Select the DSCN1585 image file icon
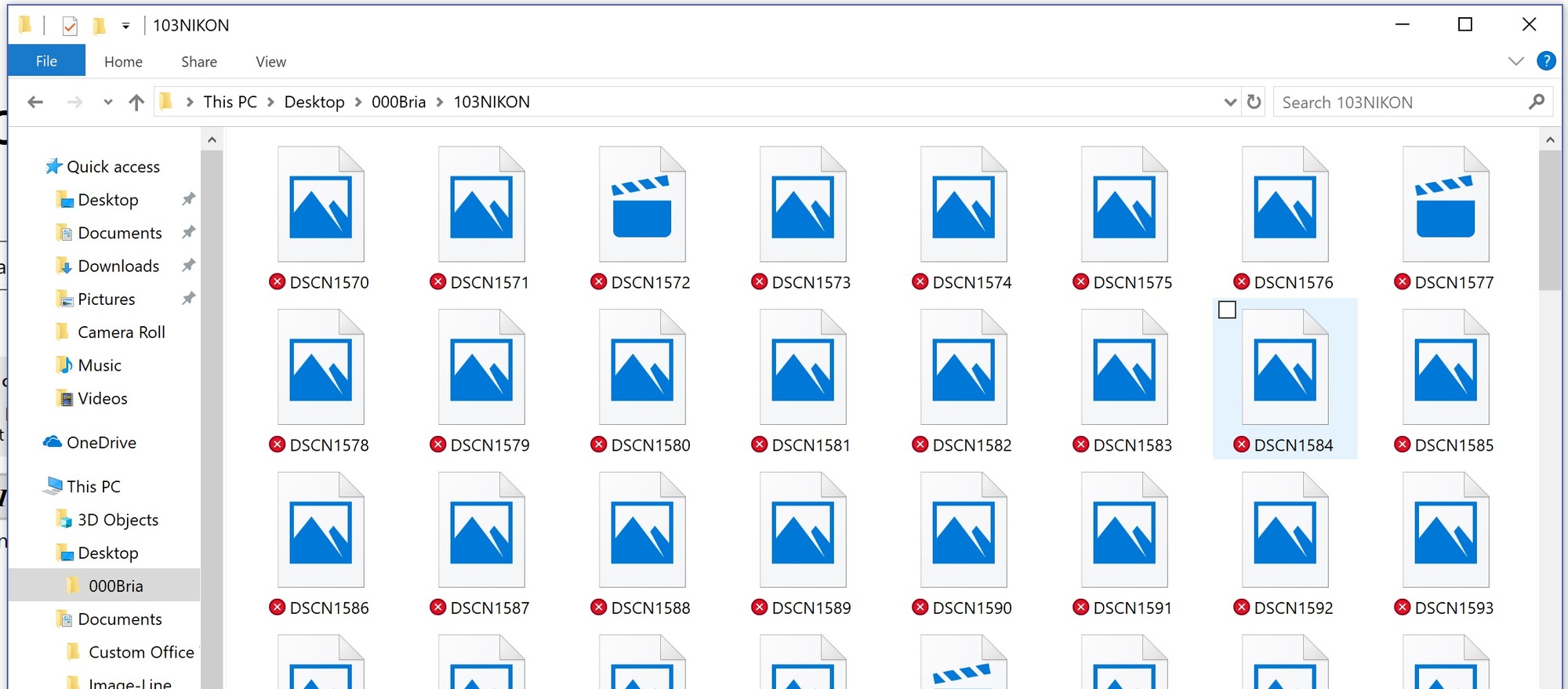 point(1446,367)
